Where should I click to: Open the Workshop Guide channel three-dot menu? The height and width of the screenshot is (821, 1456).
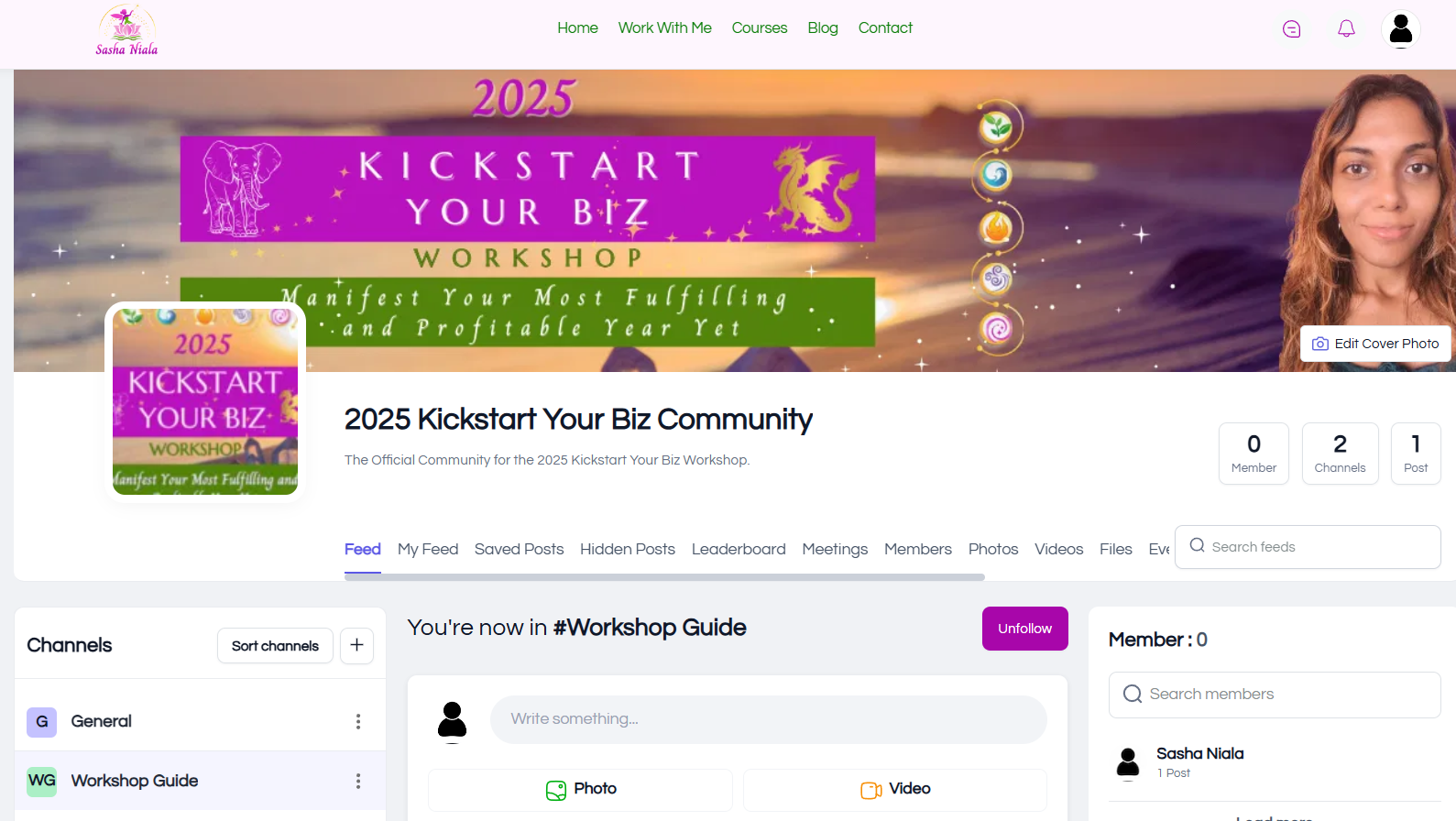coord(358,781)
